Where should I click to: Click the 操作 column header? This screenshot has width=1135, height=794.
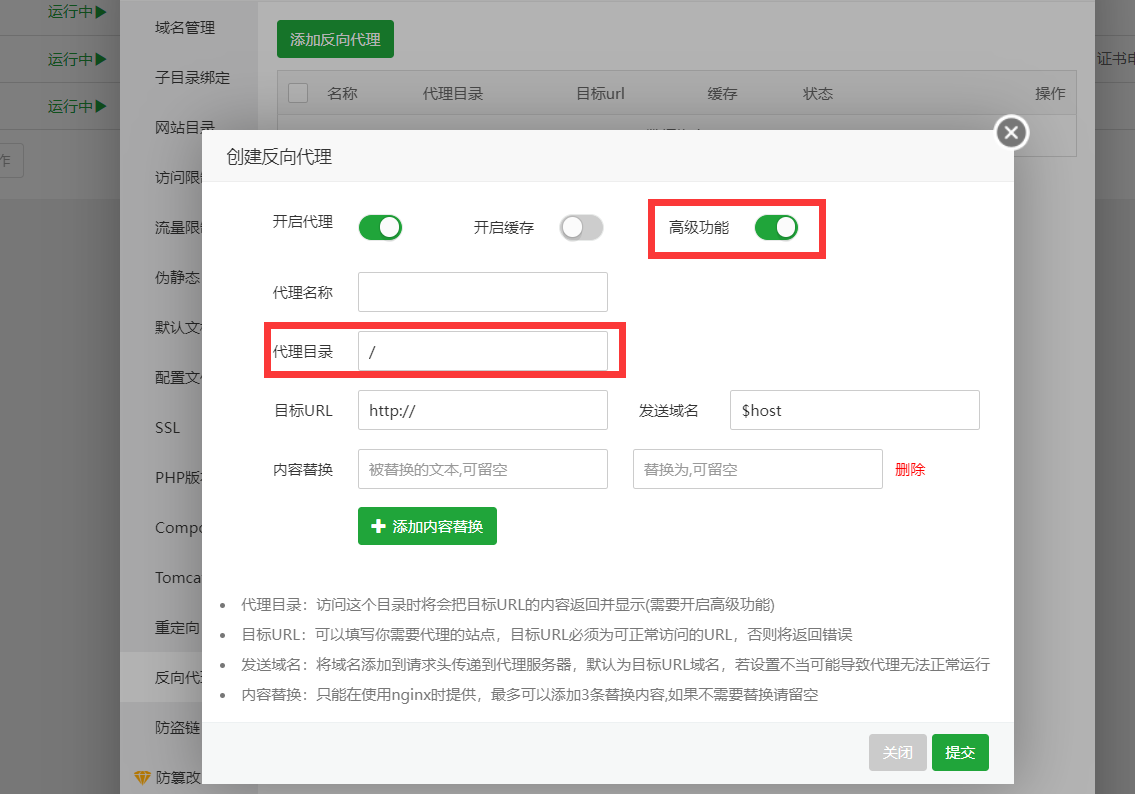point(1050,93)
